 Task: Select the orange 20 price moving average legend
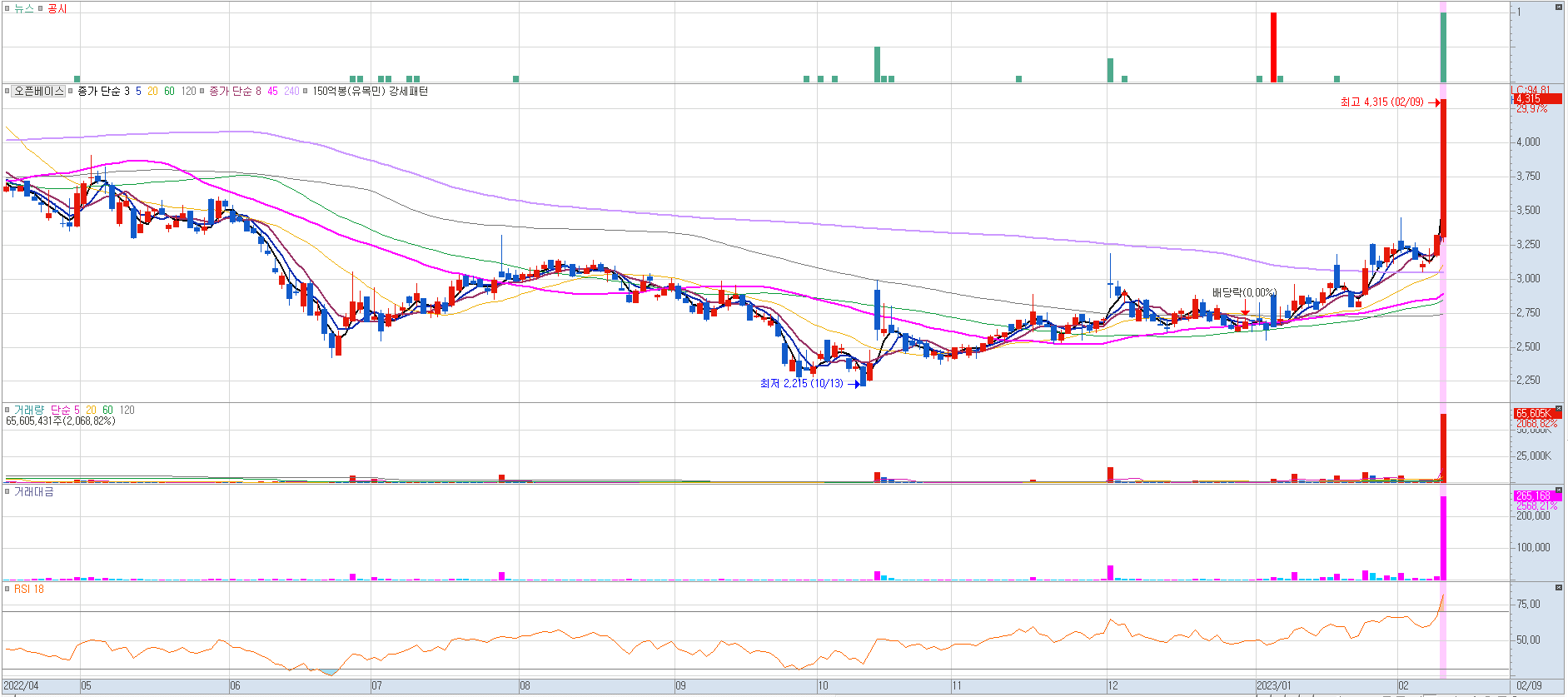pyautogui.click(x=152, y=91)
